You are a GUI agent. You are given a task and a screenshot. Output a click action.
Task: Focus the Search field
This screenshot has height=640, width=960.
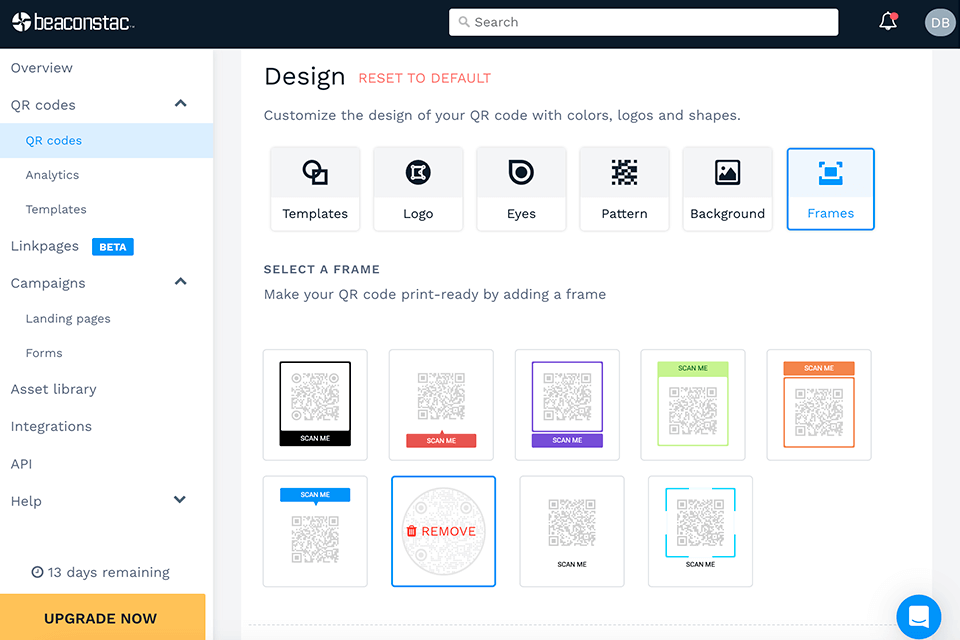click(x=643, y=22)
